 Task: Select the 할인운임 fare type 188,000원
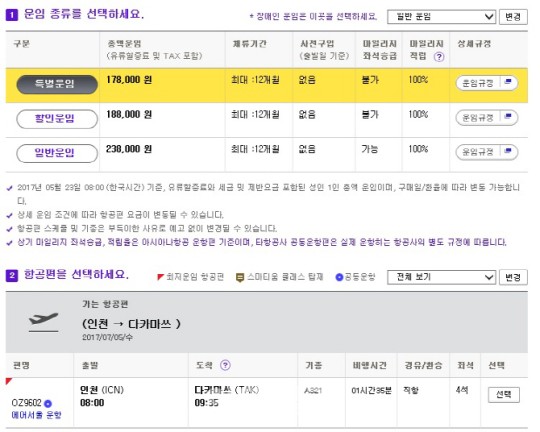(57, 119)
